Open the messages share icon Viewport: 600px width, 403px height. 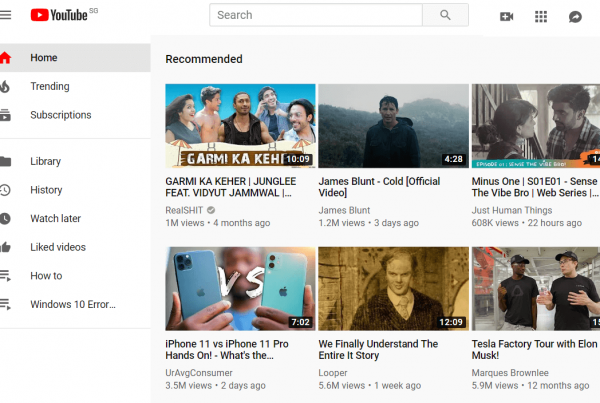(x=575, y=16)
